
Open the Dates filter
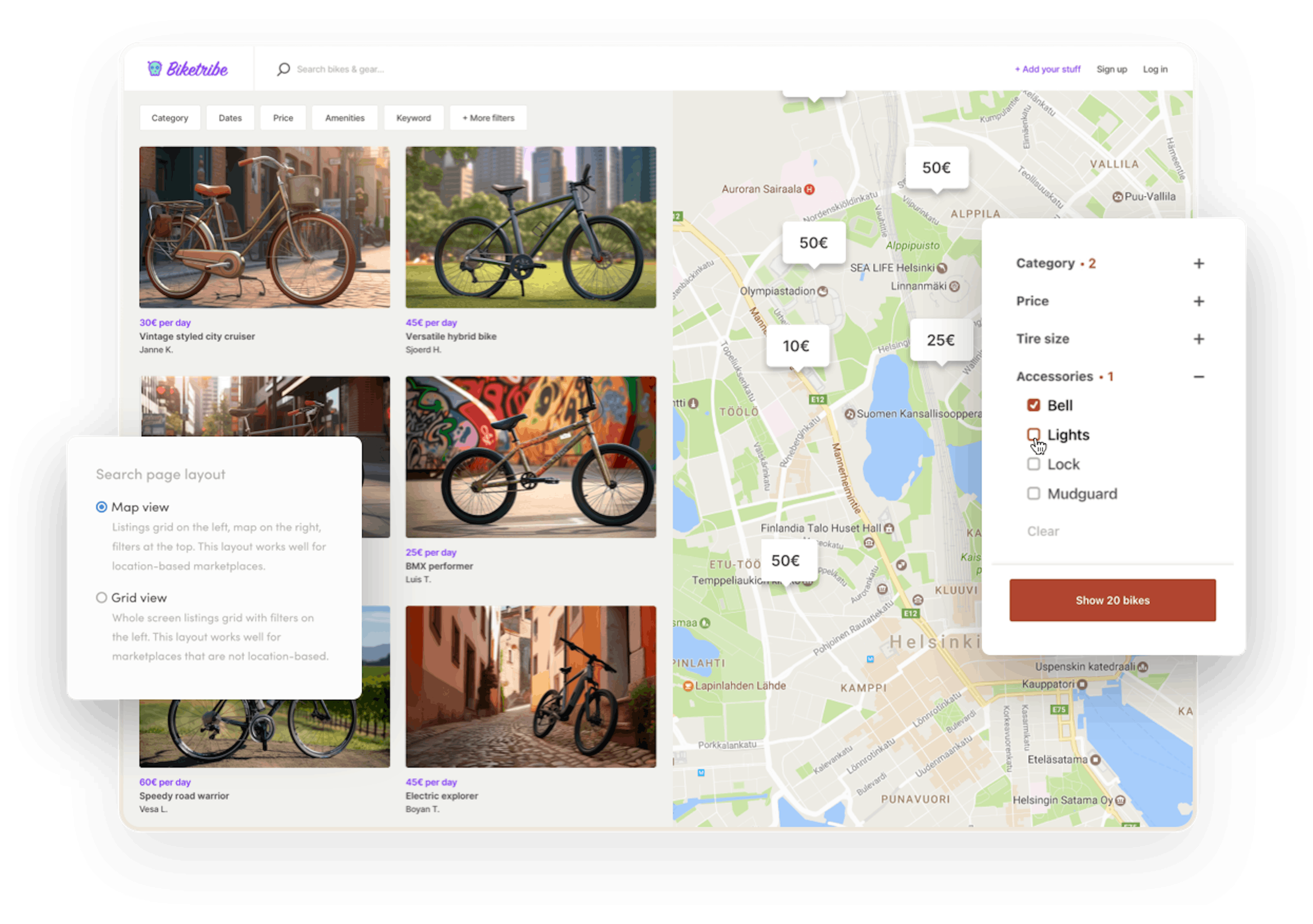point(230,118)
